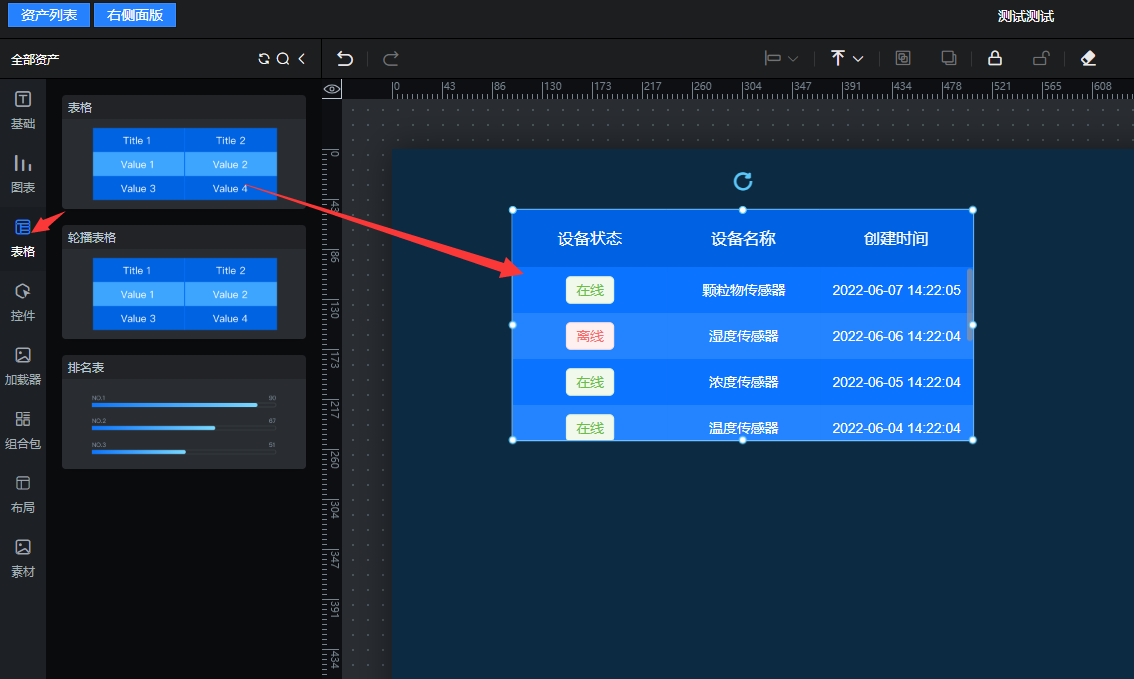Open the layer order dropdown
The width and height of the screenshot is (1134, 679).
[846, 59]
